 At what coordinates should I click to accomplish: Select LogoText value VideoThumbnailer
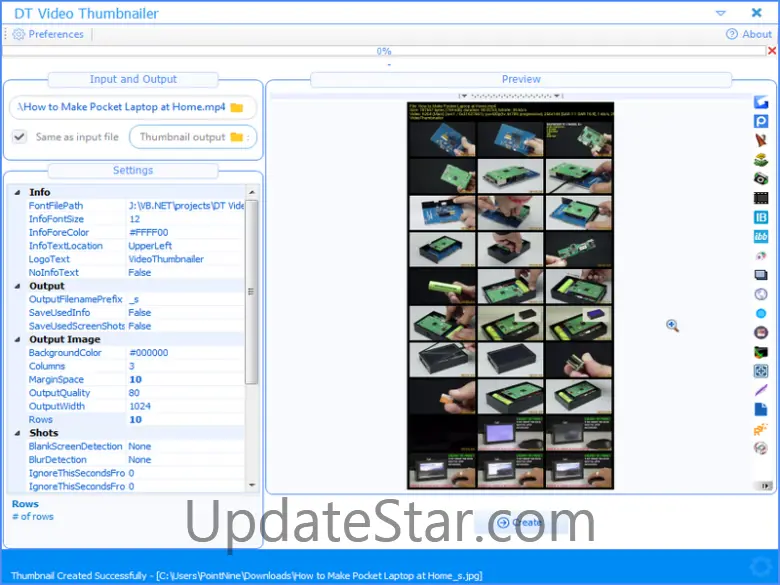[186, 259]
